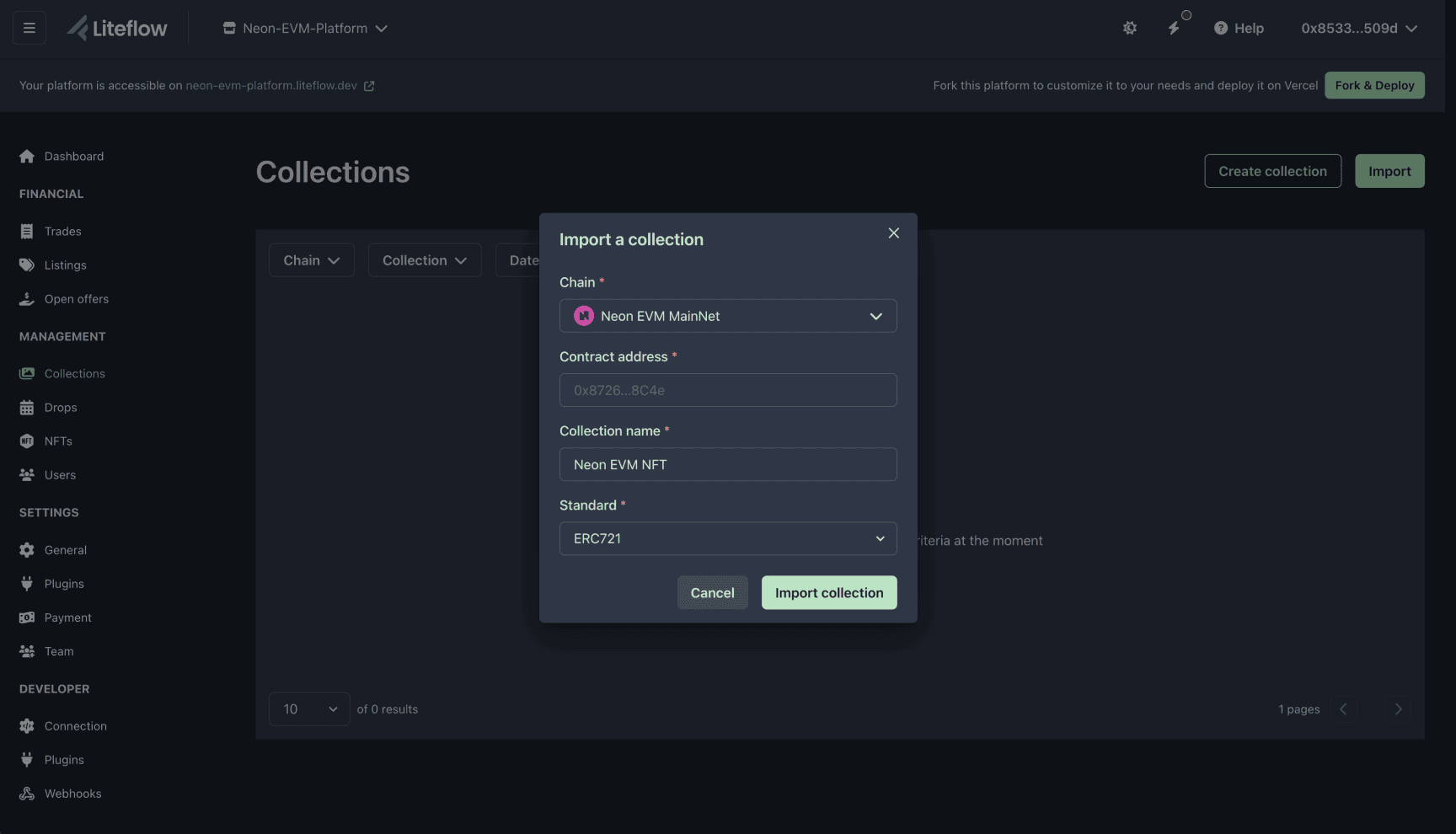Image resolution: width=1456 pixels, height=834 pixels.
Task: Click the Collection name input field
Action: tap(728, 464)
